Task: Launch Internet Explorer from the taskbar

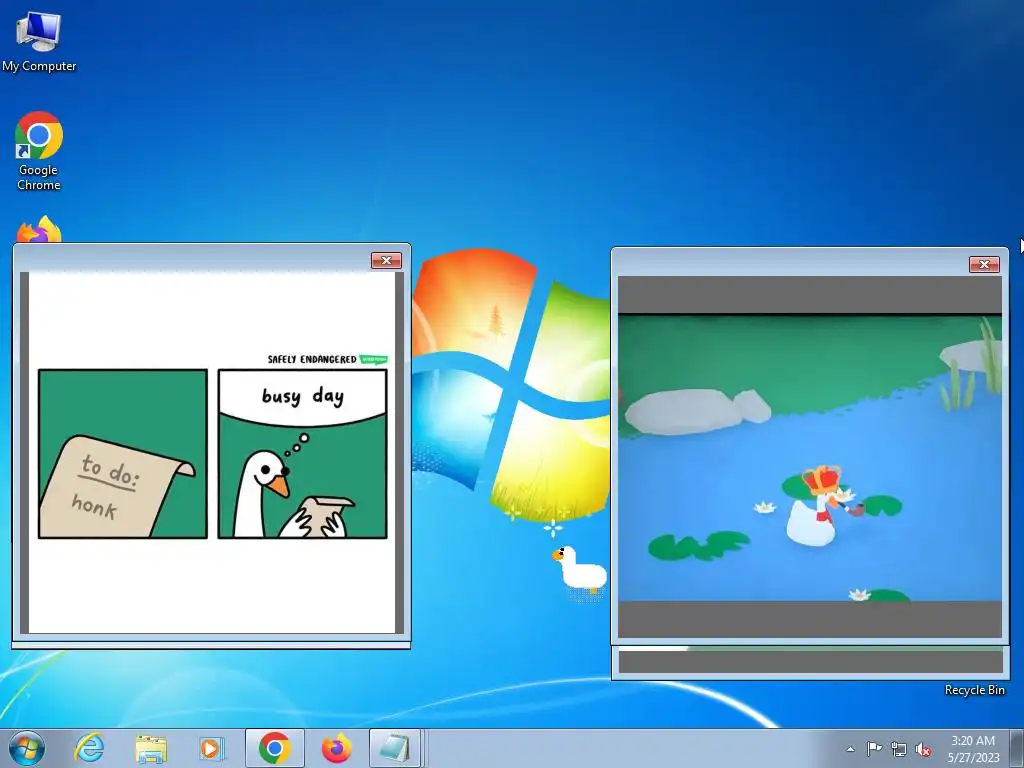Action: 89,748
